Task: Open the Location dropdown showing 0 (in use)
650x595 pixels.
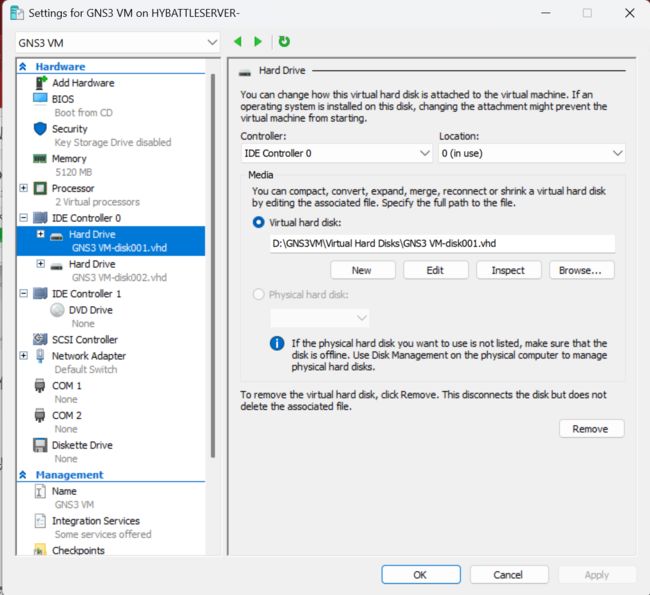Action: point(532,153)
